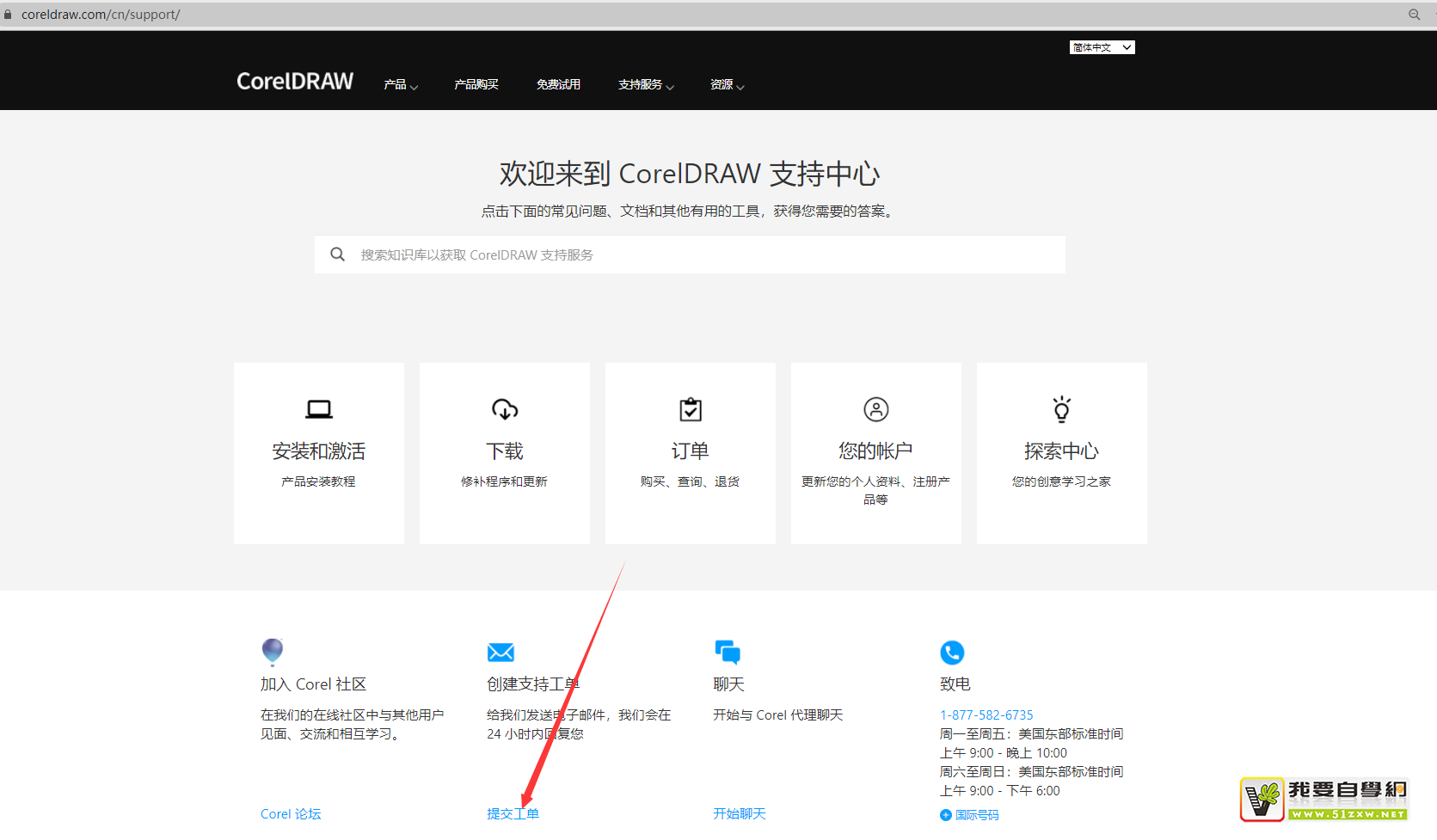Open the 免费试用 nav item
Screen dimensions: 1437x840
click(x=558, y=84)
